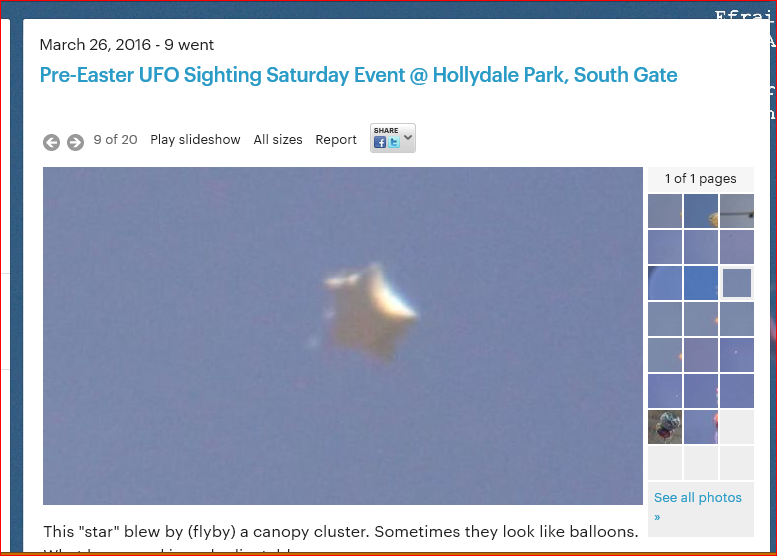The image size is (777, 556).
Task: Share photo on Twitter icon
Action: [394, 143]
